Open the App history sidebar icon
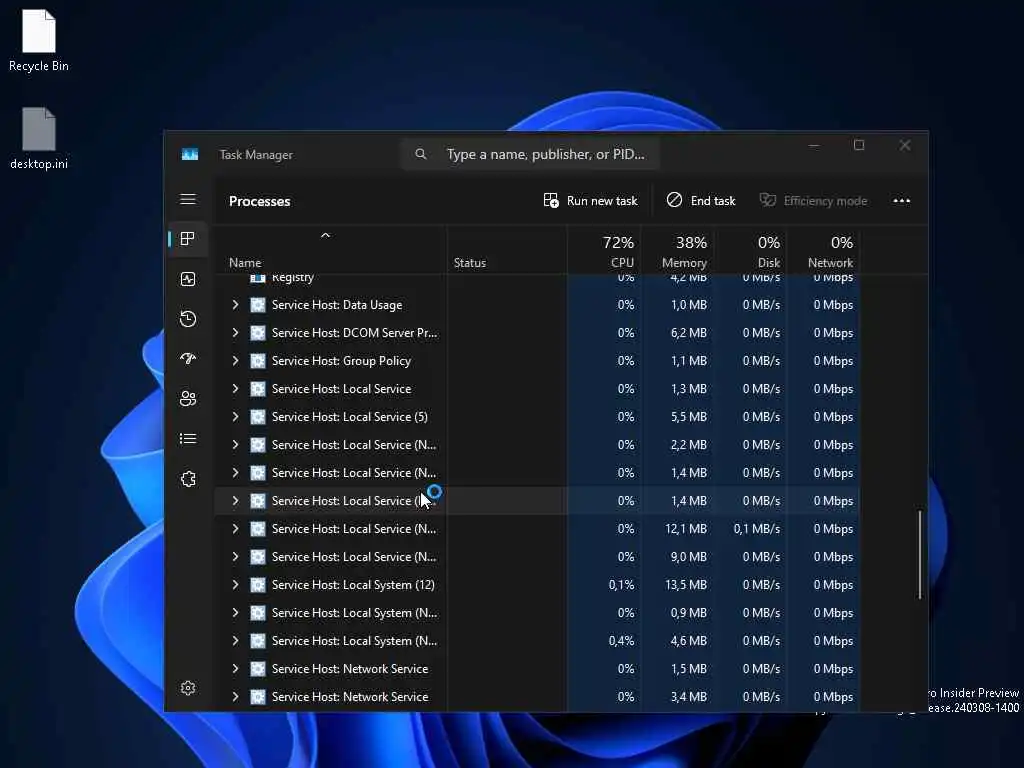This screenshot has height=768, width=1024. click(x=188, y=319)
